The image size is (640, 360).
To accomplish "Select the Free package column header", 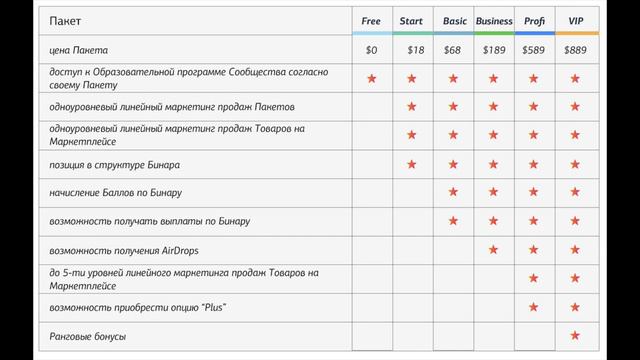I will pyautogui.click(x=371, y=21).
